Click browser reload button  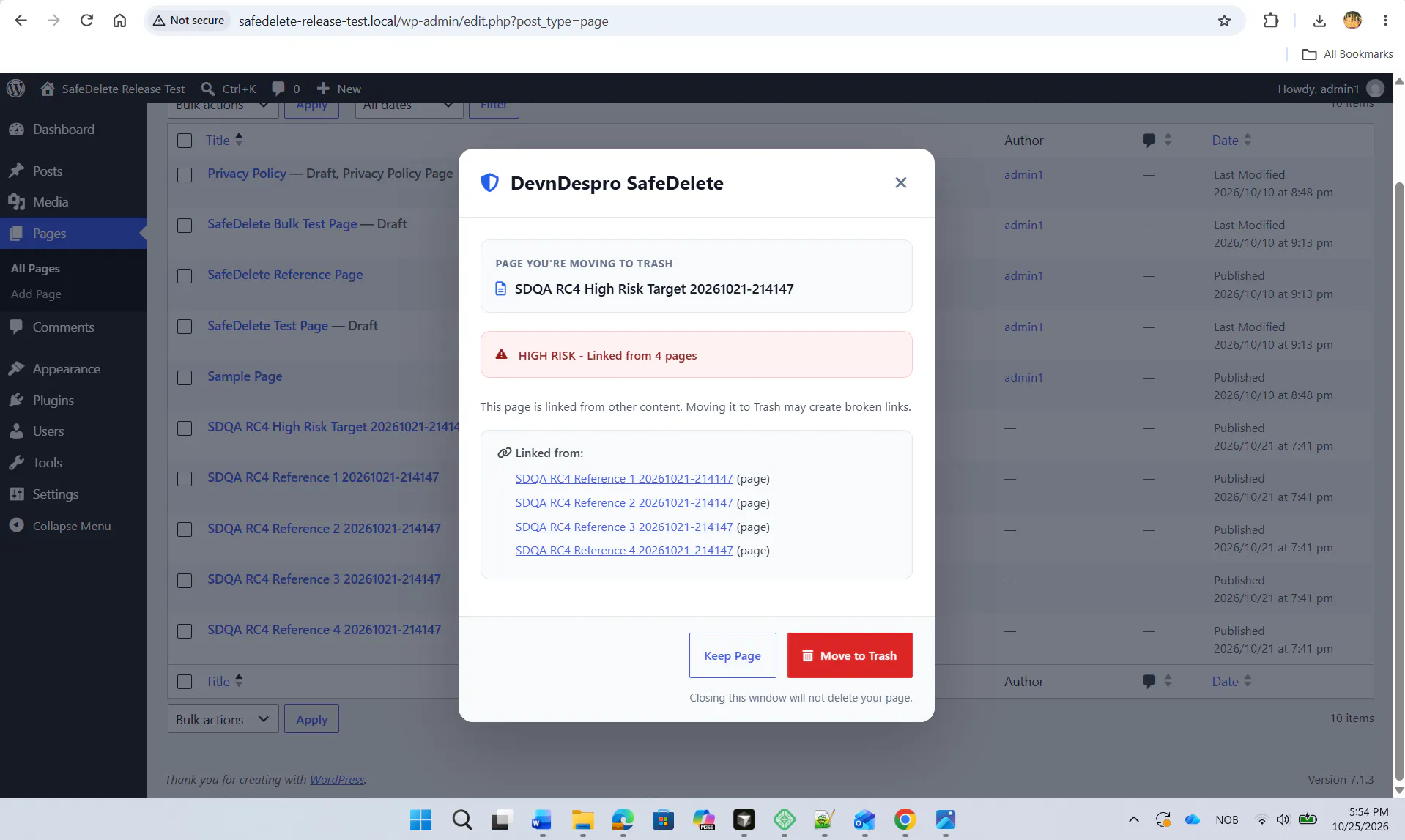[x=86, y=21]
